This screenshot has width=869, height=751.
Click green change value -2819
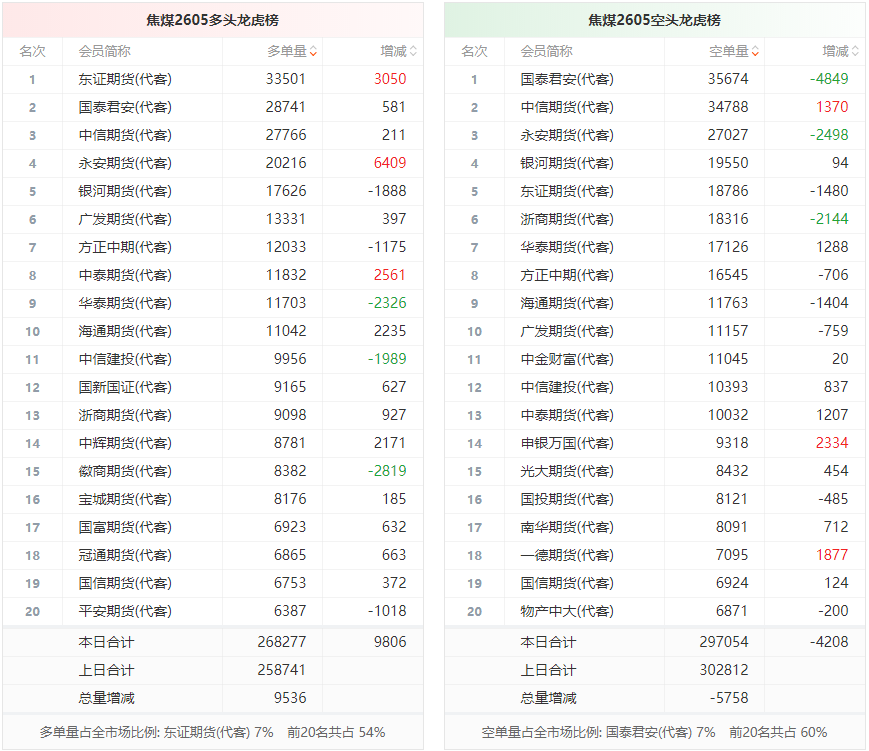point(387,471)
